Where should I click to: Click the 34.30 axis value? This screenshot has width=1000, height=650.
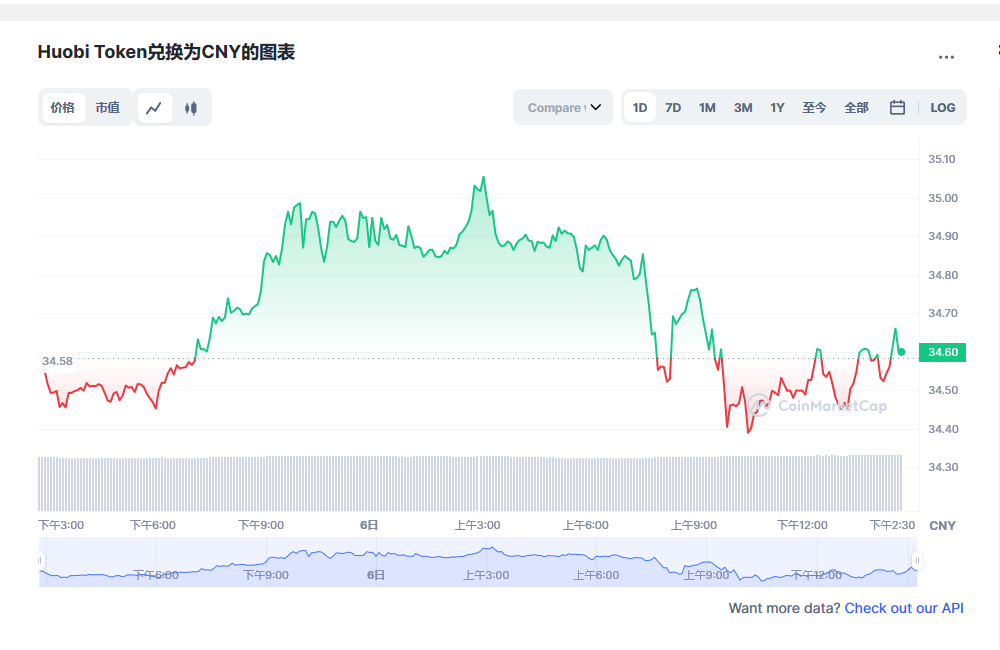click(x=943, y=468)
